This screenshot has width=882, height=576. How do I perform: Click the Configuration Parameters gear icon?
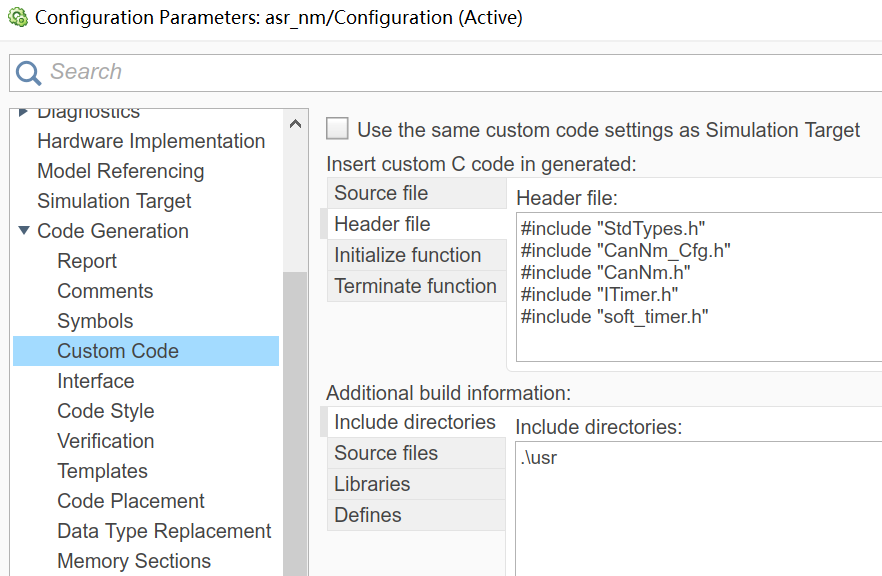[17, 17]
